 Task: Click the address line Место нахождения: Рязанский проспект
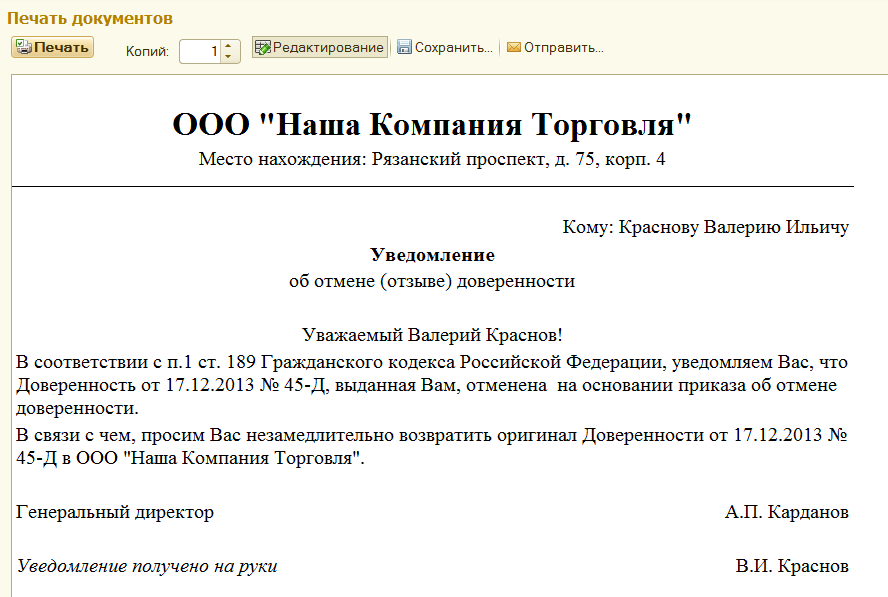coord(432,159)
